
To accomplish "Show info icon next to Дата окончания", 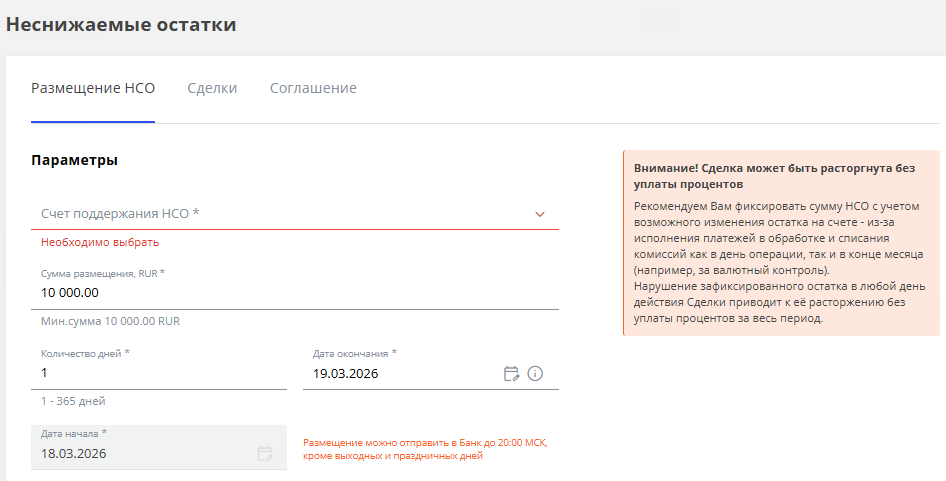I will (x=535, y=374).
